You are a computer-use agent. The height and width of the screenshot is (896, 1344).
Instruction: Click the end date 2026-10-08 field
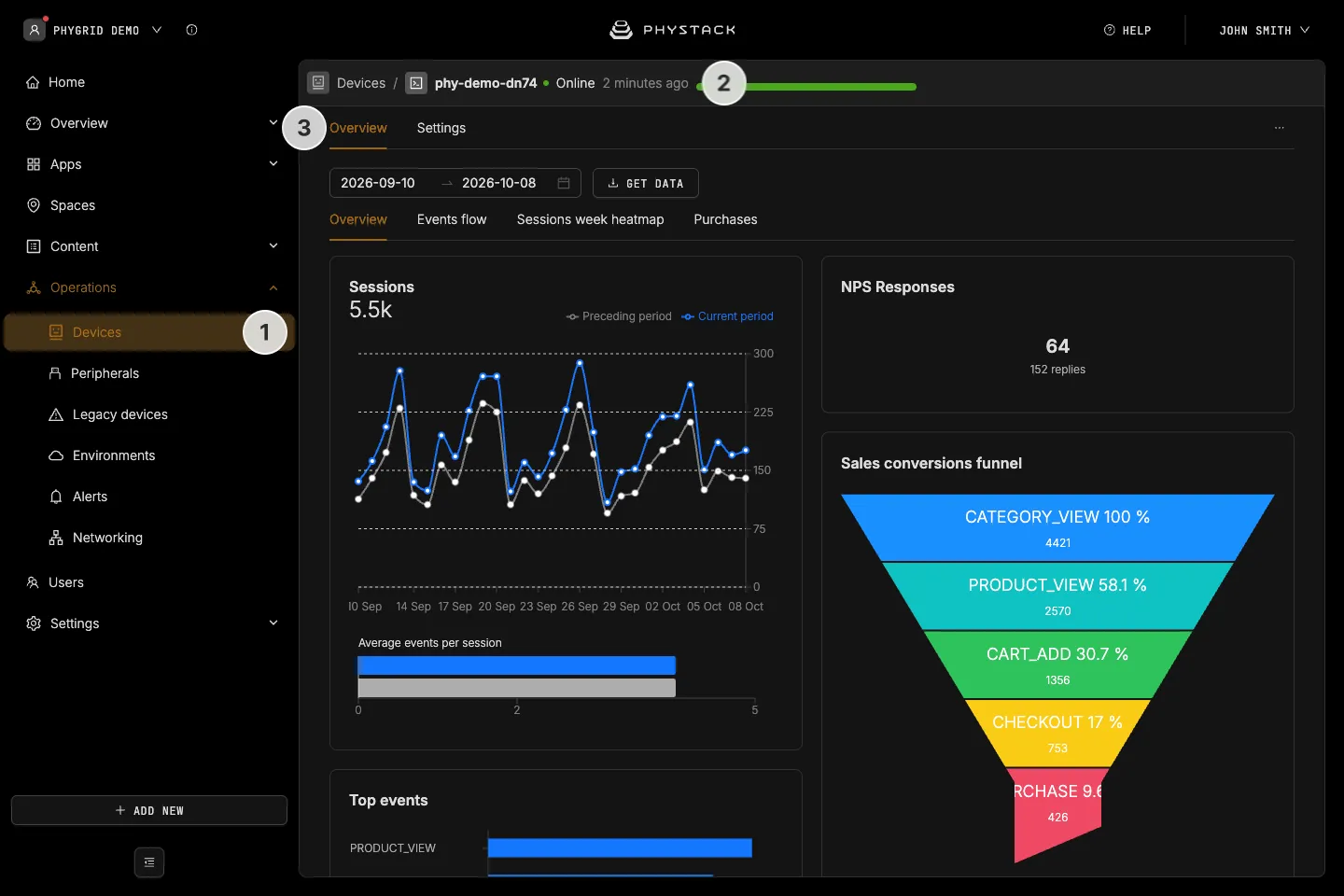tap(499, 183)
